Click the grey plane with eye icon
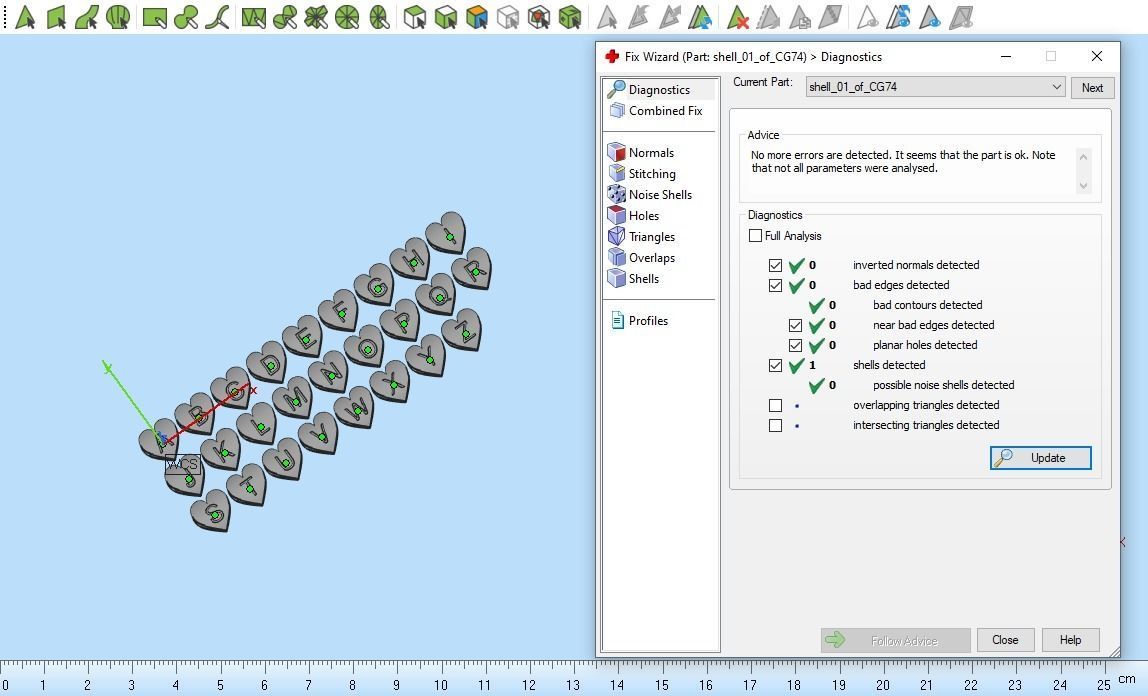This screenshot has height=696, width=1148. coord(961,16)
